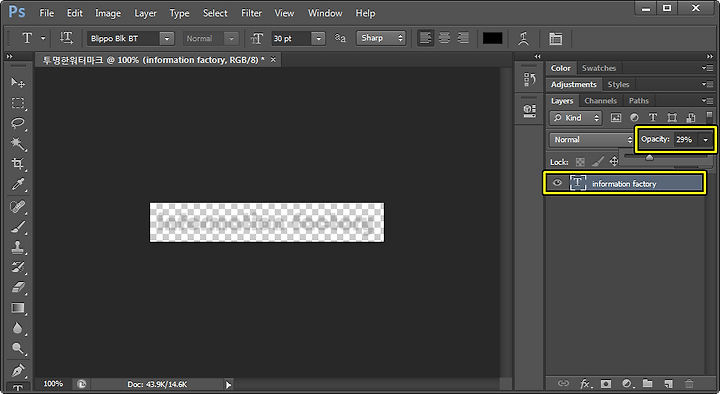Open the Sharp anti-aliasing dropdown
The width and height of the screenshot is (720, 394).
coord(381,38)
